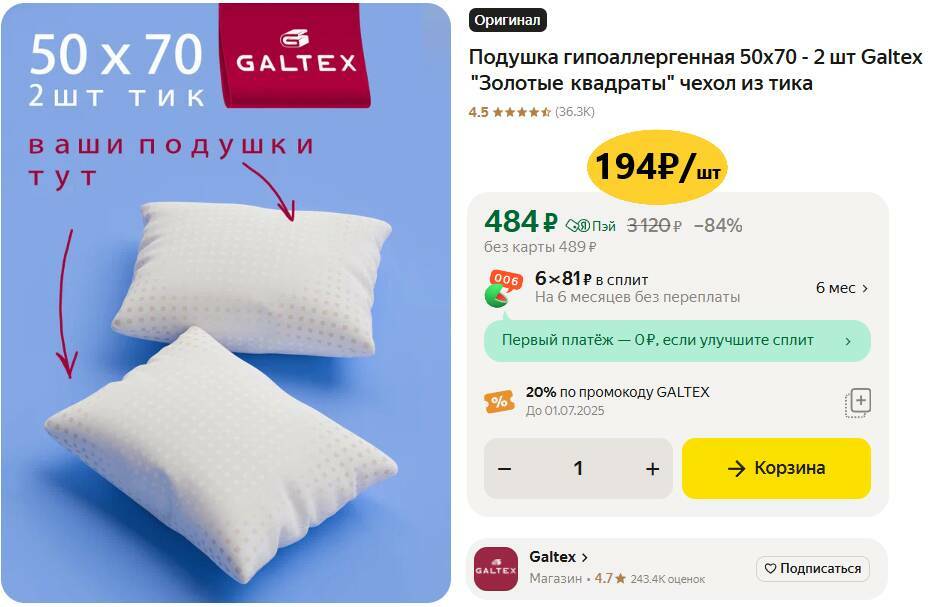Subscribe to store with Подписаться
Screen dimensions: 928x607
pos(813,569)
